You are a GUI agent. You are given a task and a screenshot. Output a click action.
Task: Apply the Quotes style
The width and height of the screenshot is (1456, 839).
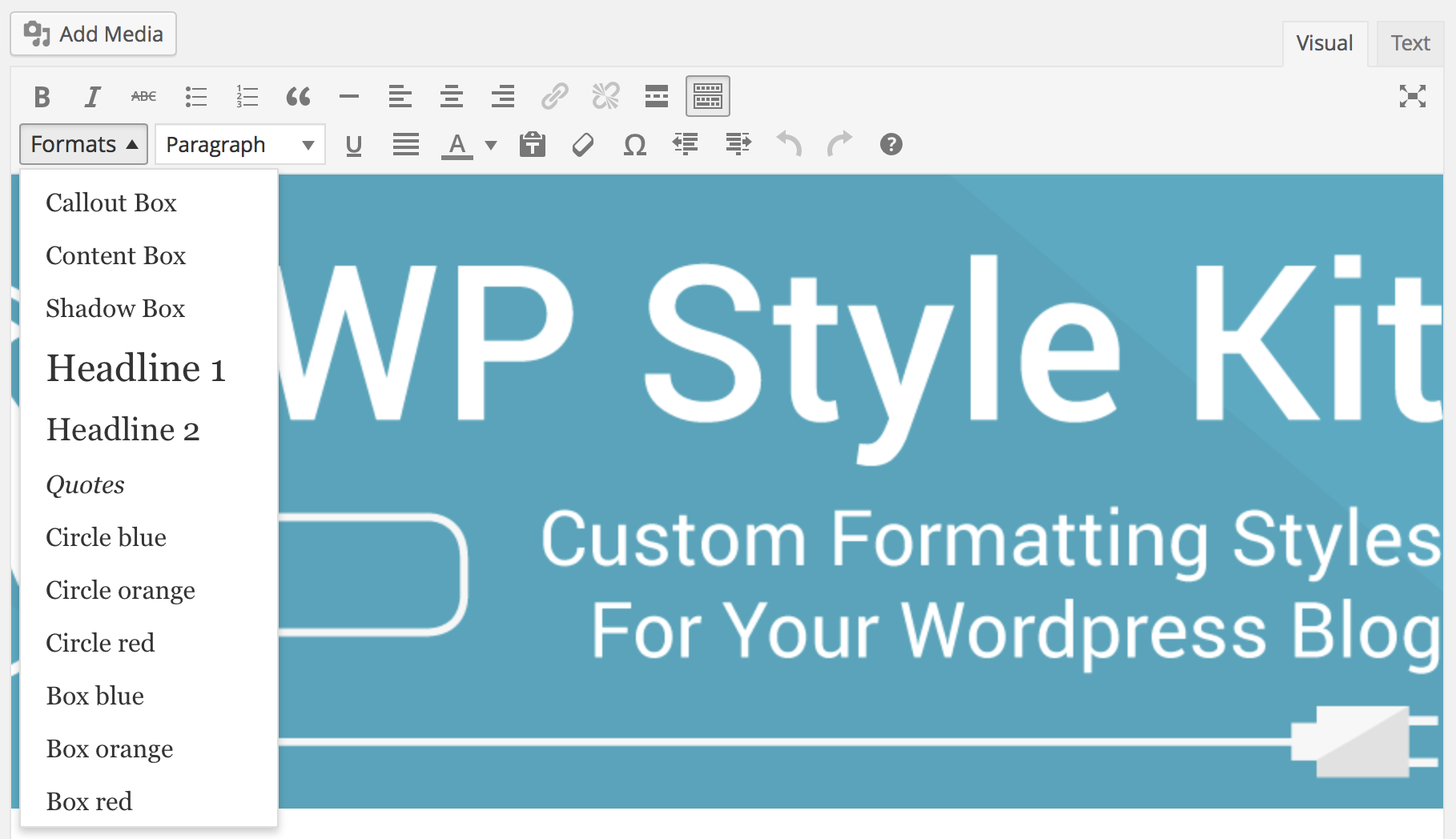point(149,484)
